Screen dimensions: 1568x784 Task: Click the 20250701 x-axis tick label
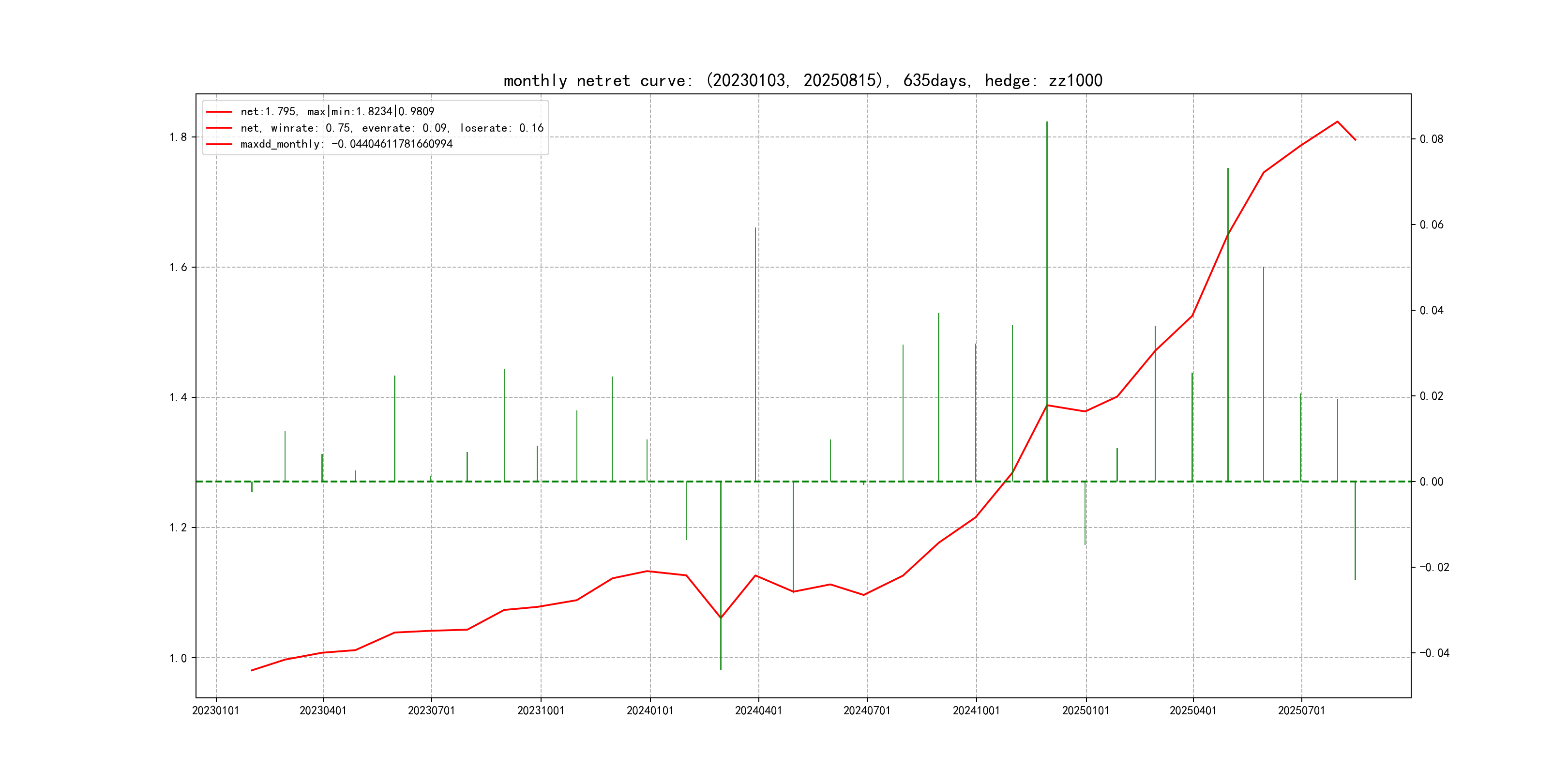coord(1301,710)
